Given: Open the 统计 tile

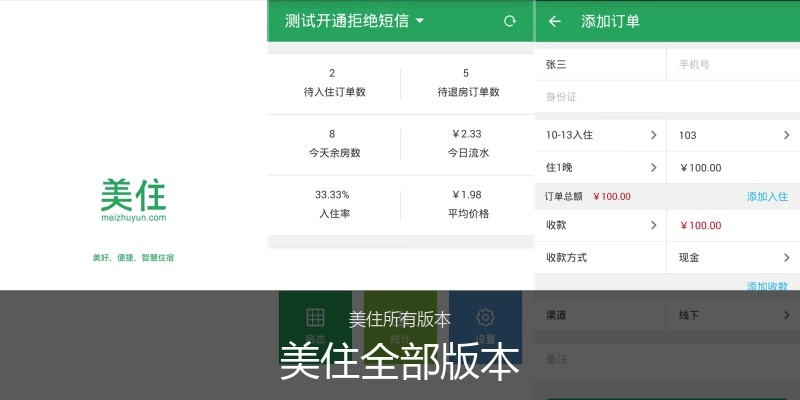Looking at the screenshot, I should point(401,327).
